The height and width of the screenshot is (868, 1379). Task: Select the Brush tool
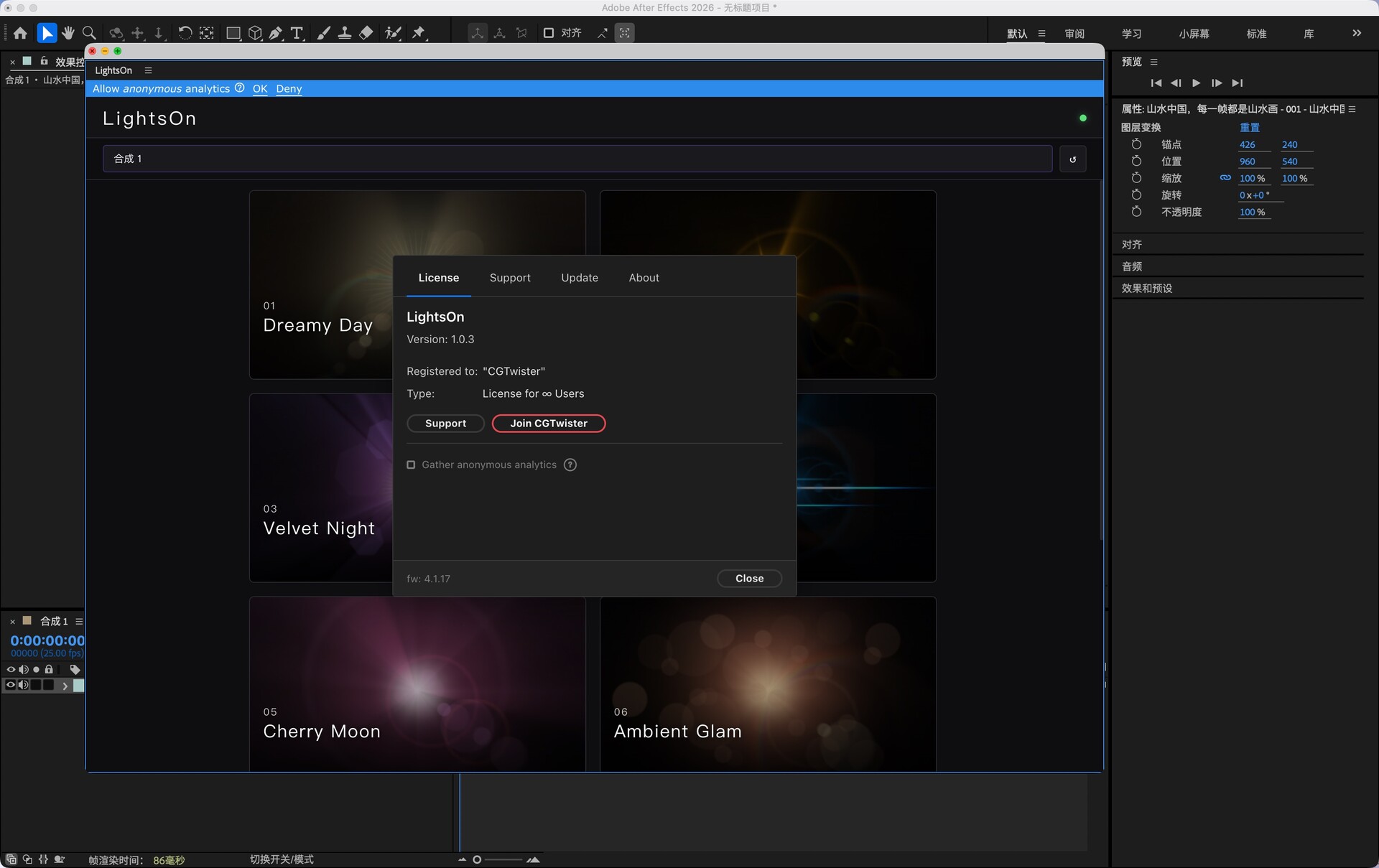[324, 33]
